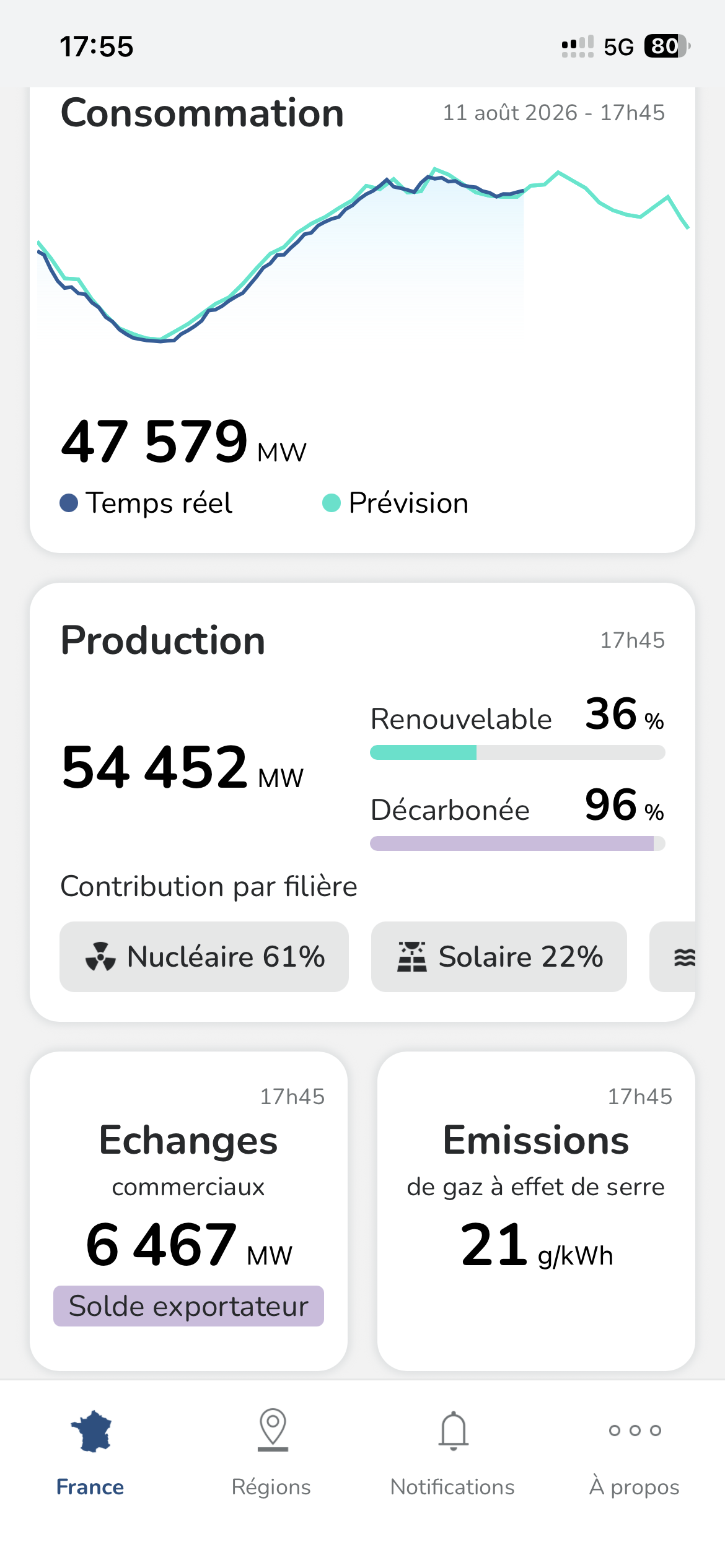Open À propos three-dots icon
This screenshot has width=725, height=1568.
(635, 1431)
